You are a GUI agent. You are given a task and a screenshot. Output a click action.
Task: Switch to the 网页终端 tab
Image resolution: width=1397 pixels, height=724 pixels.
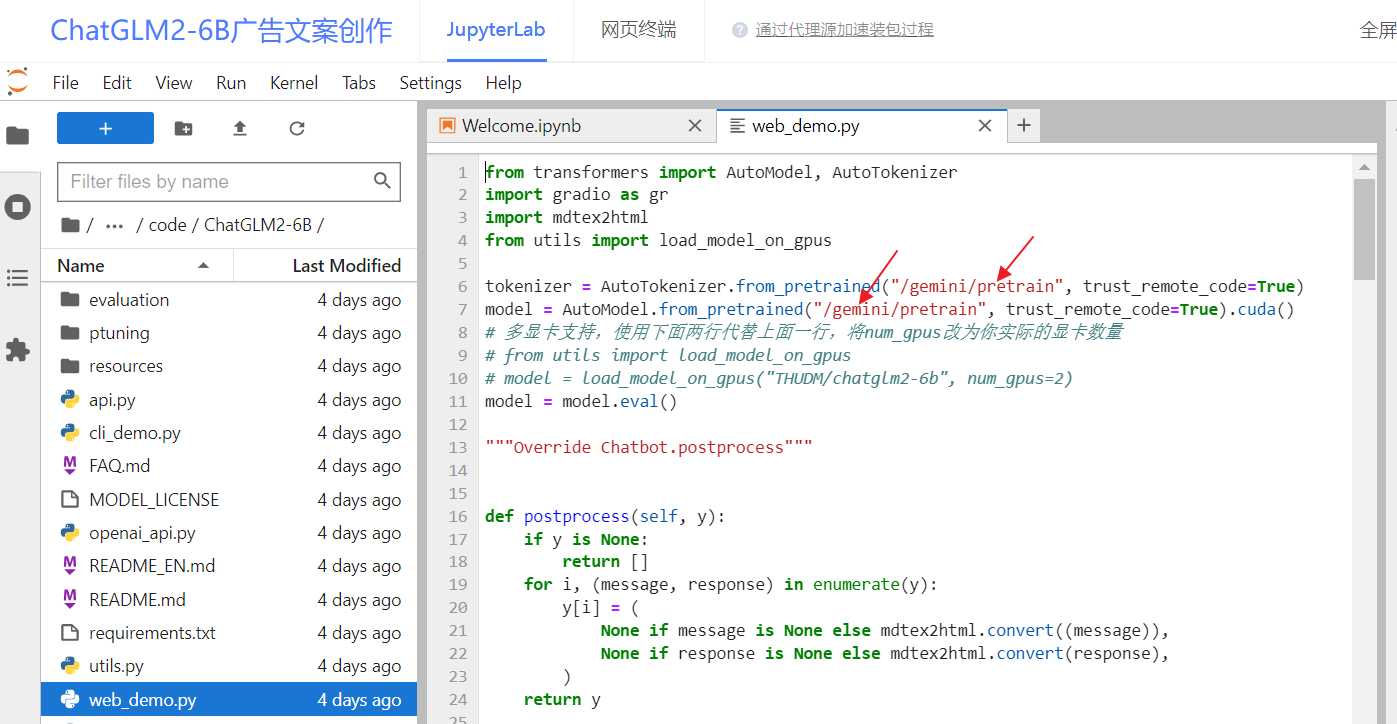point(638,30)
